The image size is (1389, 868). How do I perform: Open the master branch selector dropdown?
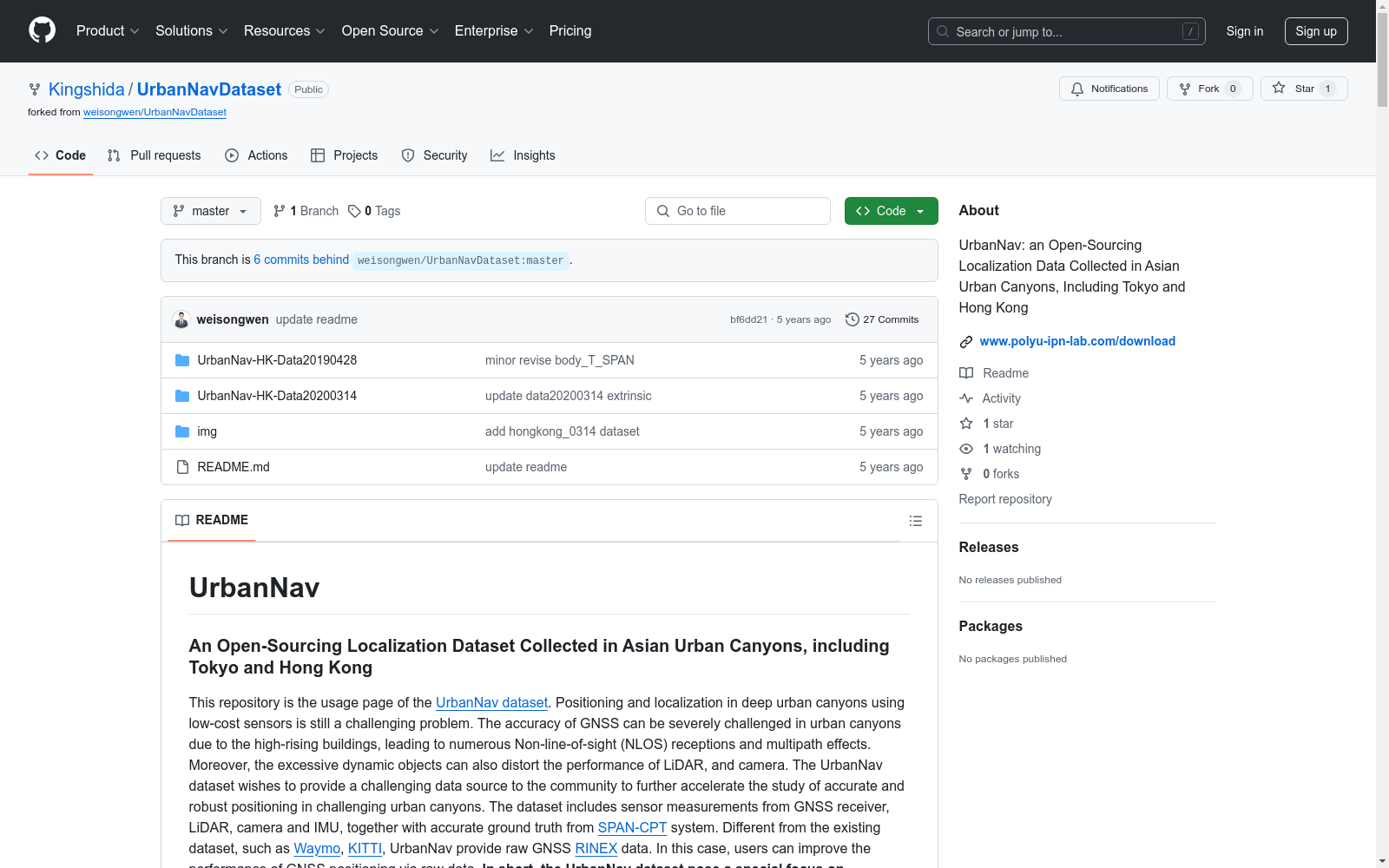coord(211,211)
